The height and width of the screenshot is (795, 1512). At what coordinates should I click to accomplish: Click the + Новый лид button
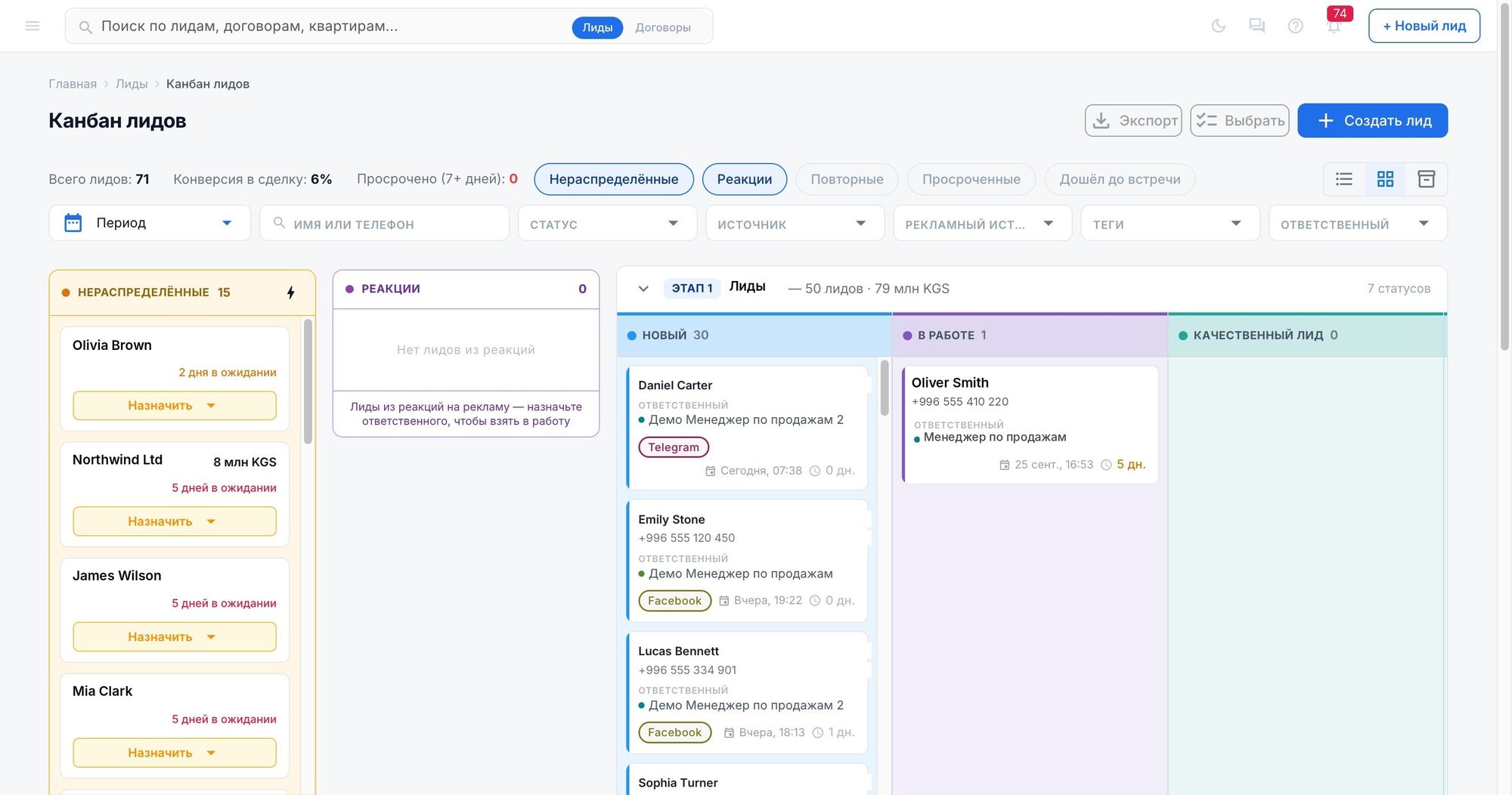[x=1424, y=26]
